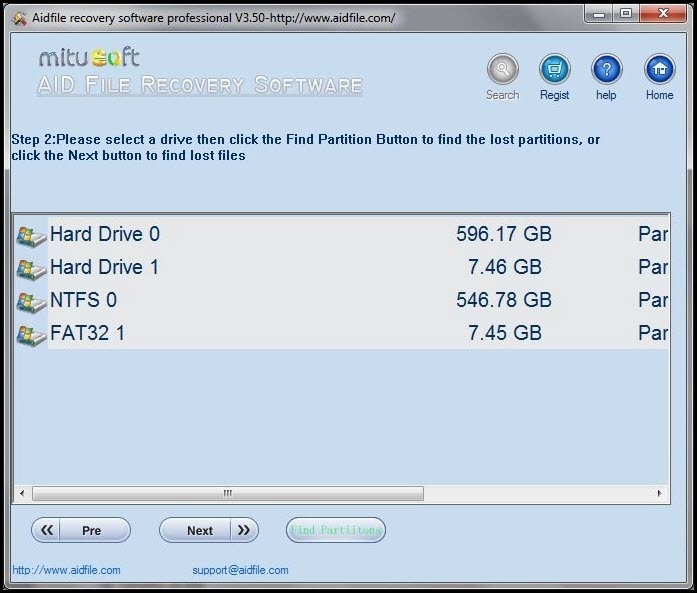Click the drive icon beside FAT32 1
This screenshot has width=697, height=593.
31,335
